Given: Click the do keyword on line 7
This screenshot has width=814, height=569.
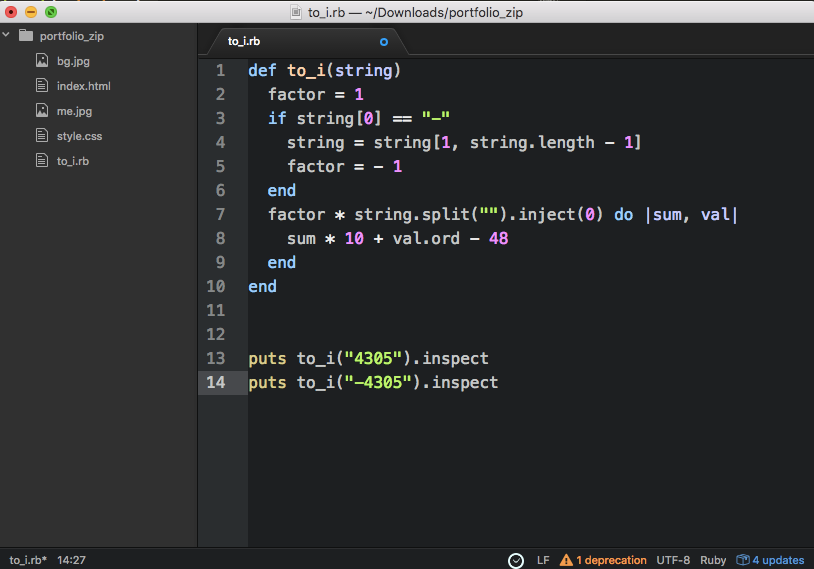Looking at the screenshot, I should point(623,214).
